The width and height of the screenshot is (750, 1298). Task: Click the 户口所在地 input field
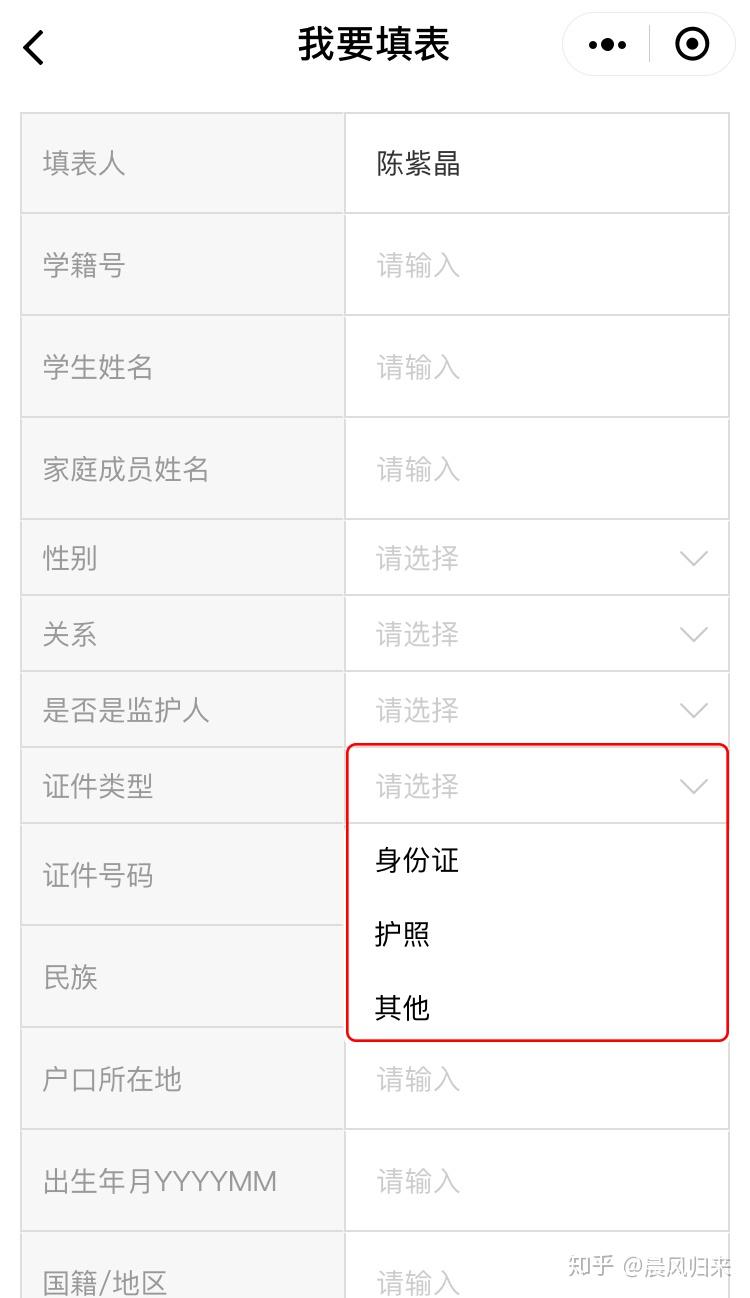tap(536, 1080)
